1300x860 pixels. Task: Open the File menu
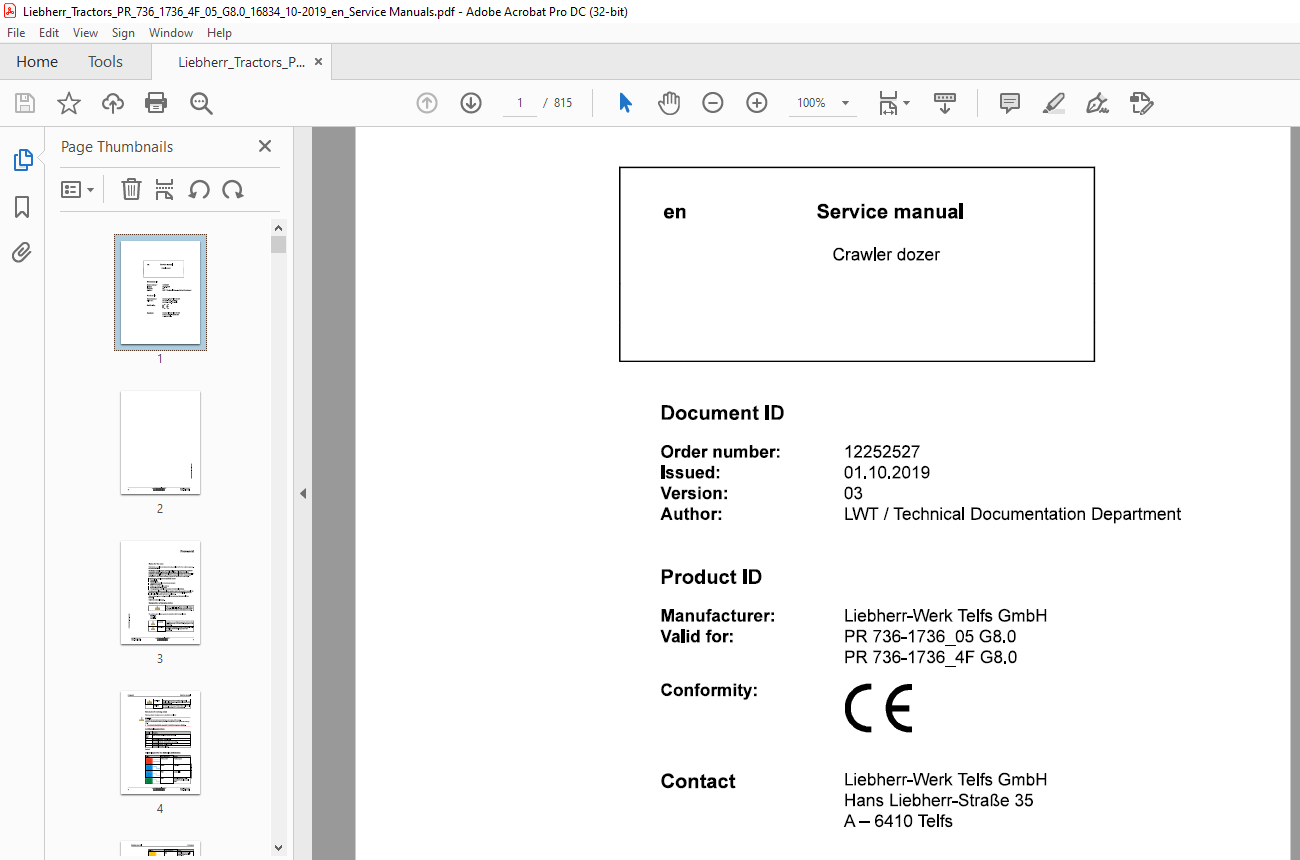pyautogui.click(x=16, y=33)
